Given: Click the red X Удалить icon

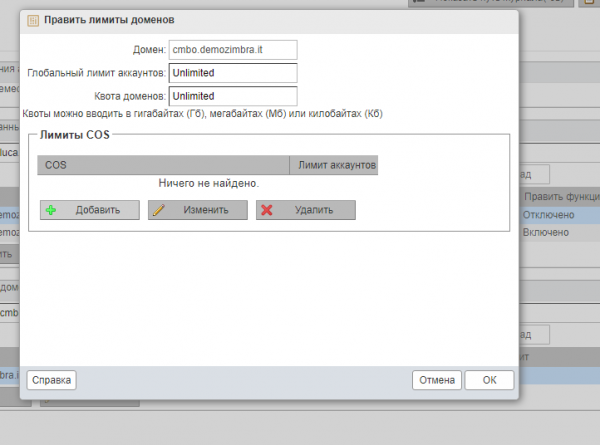Looking at the screenshot, I should coord(267,210).
